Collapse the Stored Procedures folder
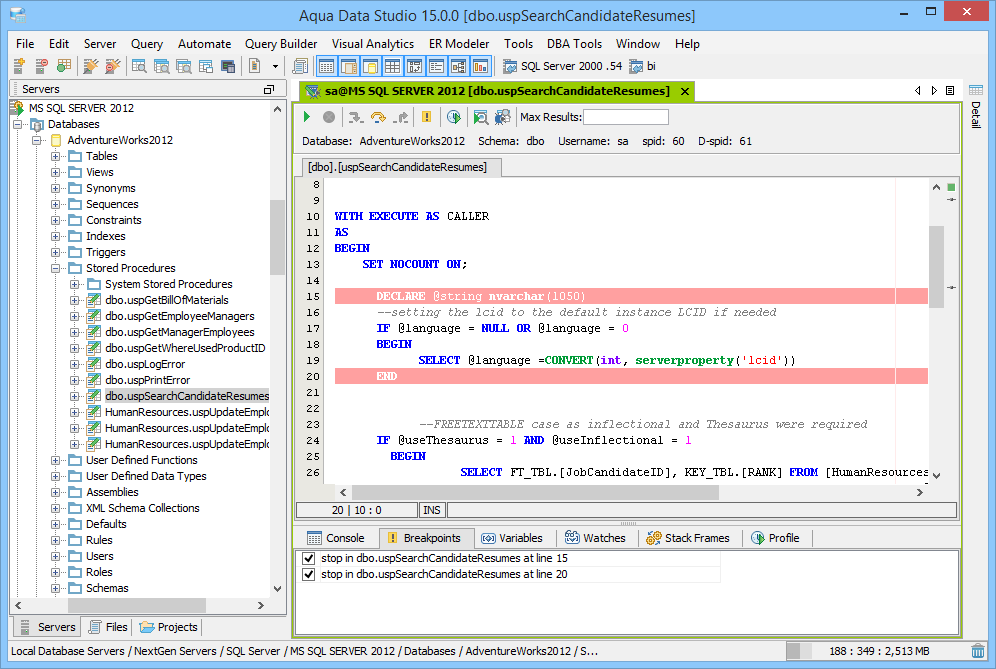The image size is (996, 669). [x=56, y=268]
